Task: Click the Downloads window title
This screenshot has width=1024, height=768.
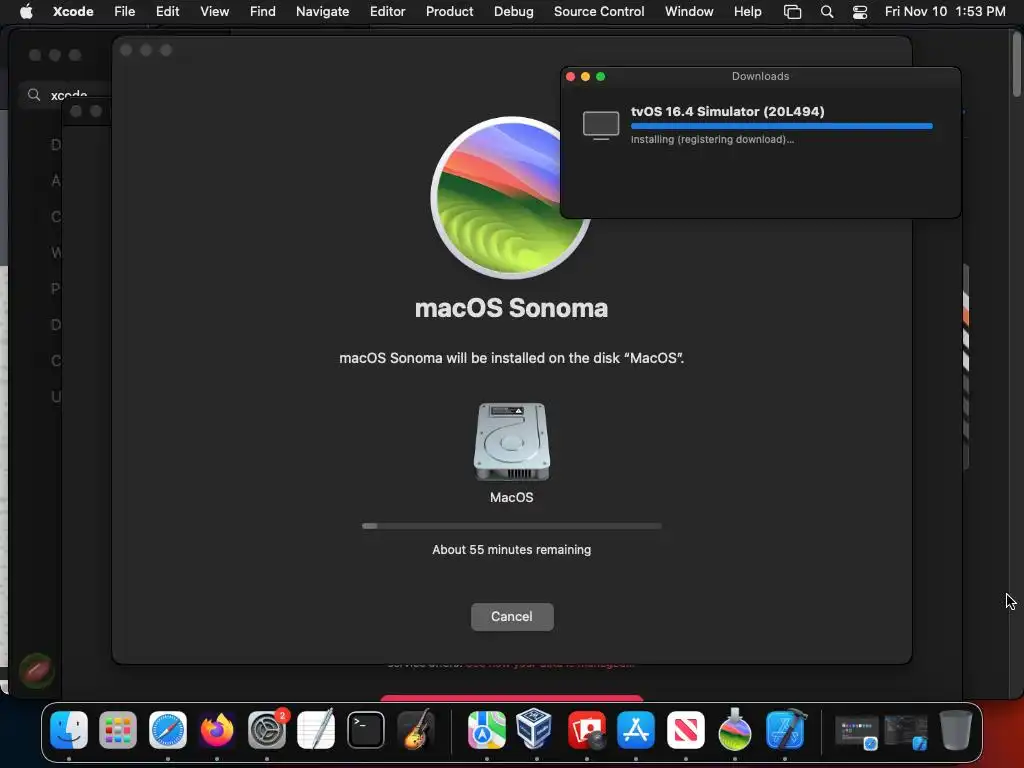Action: [760, 76]
